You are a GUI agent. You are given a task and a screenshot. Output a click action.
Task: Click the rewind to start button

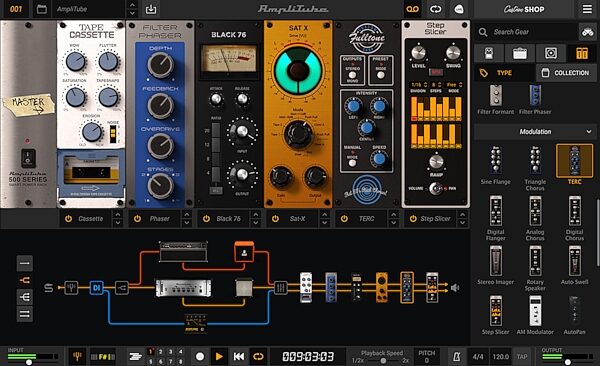(239, 357)
